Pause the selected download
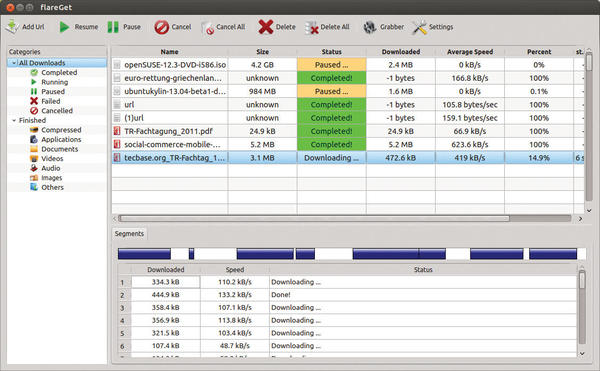The height and width of the screenshot is (371, 600). pyautogui.click(x=113, y=27)
